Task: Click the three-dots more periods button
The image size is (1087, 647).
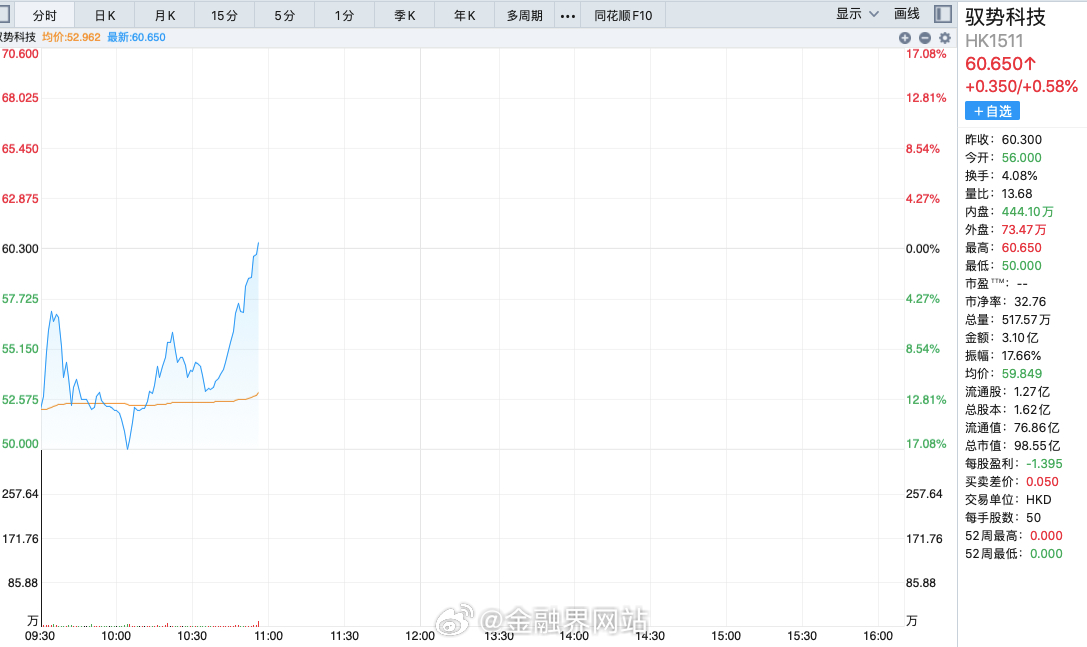Action: coord(568,15)
